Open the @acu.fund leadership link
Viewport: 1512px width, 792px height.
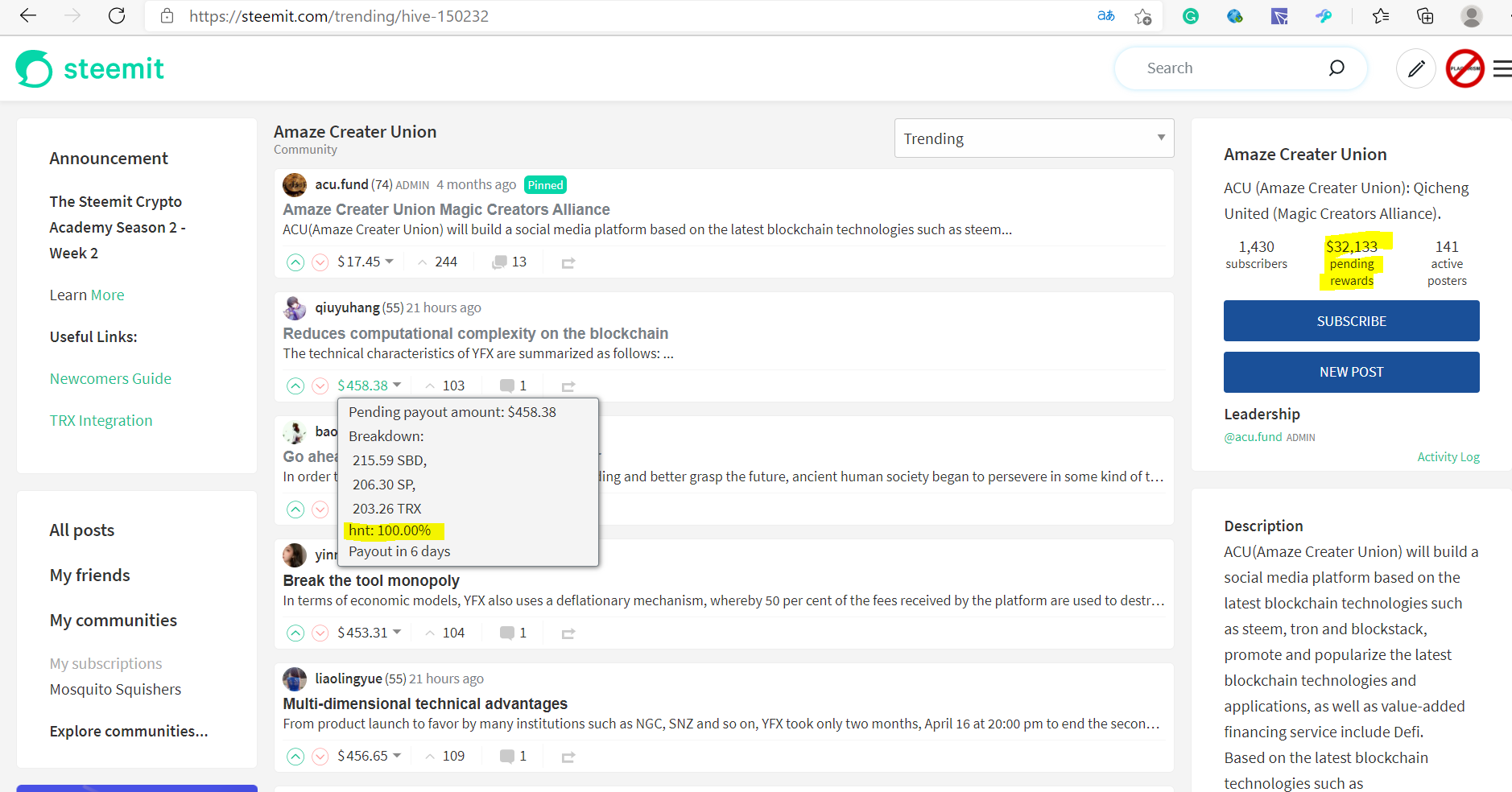tap(1254, 437)
